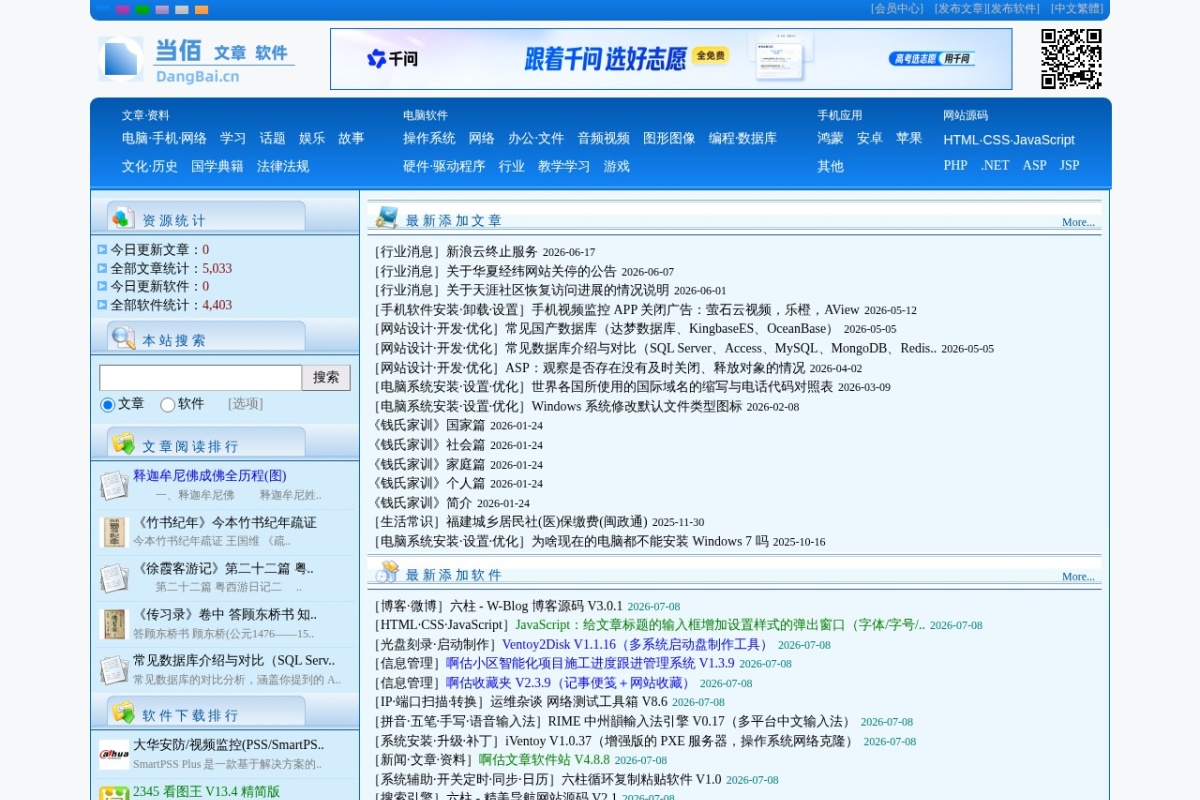Open software 六柱 - W-Blog 博客源码 V3.0.1
The width and height of the screenshot is (1200, 800).
point(536,606)
